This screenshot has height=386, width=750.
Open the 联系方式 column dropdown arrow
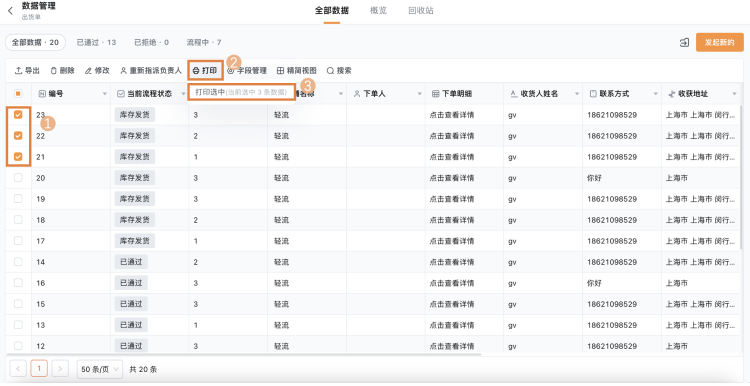point(656,94)
